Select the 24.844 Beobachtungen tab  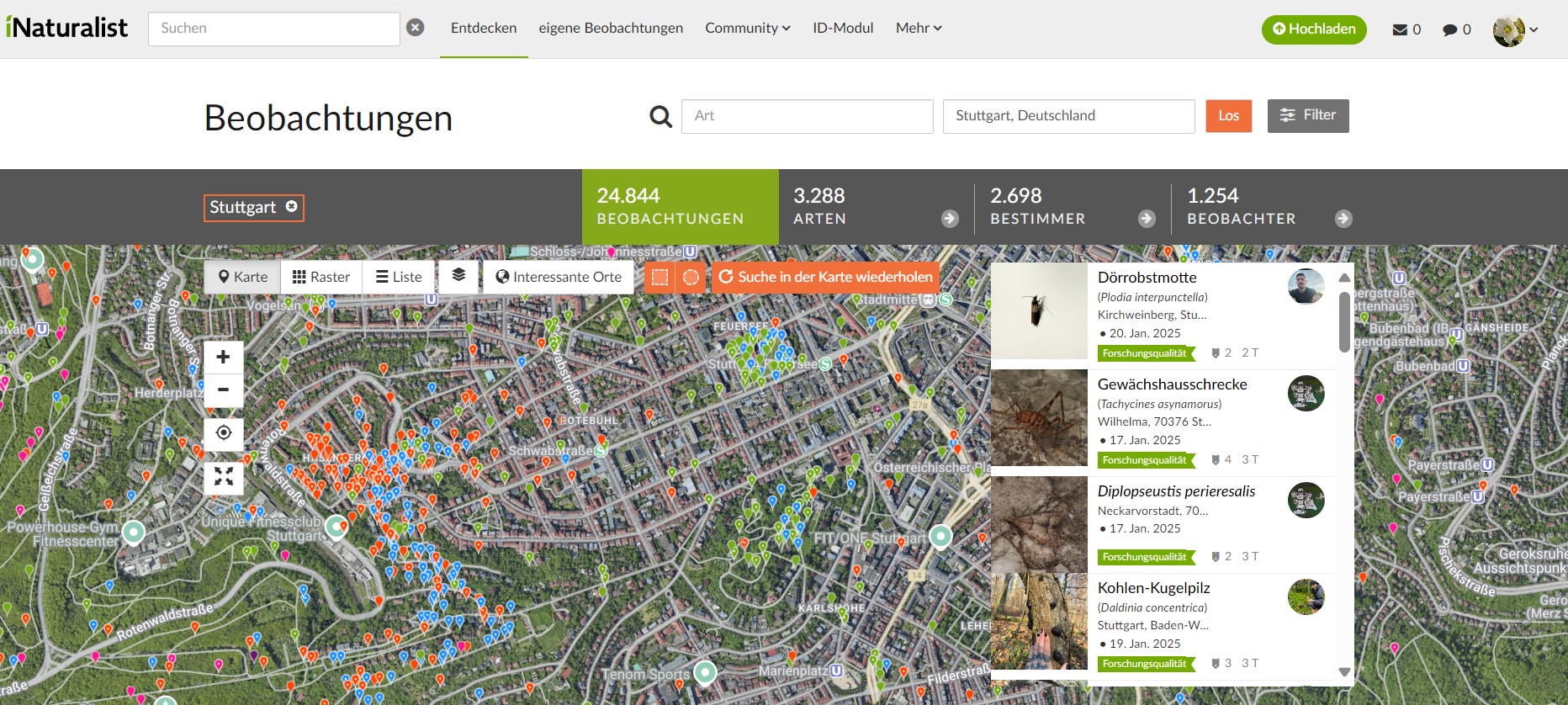[681, 207]
